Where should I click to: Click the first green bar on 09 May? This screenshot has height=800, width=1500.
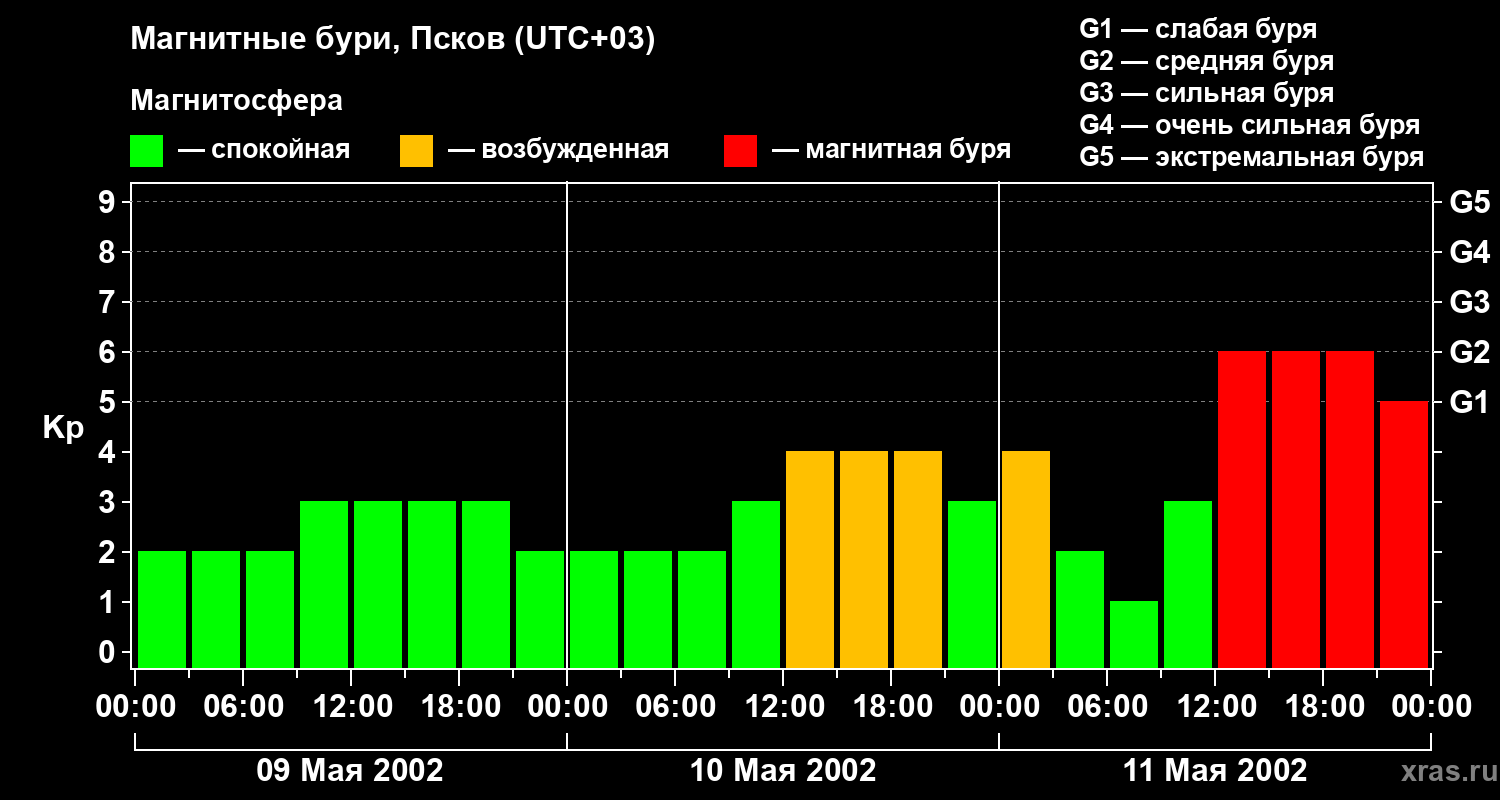(x=162, y=609)
